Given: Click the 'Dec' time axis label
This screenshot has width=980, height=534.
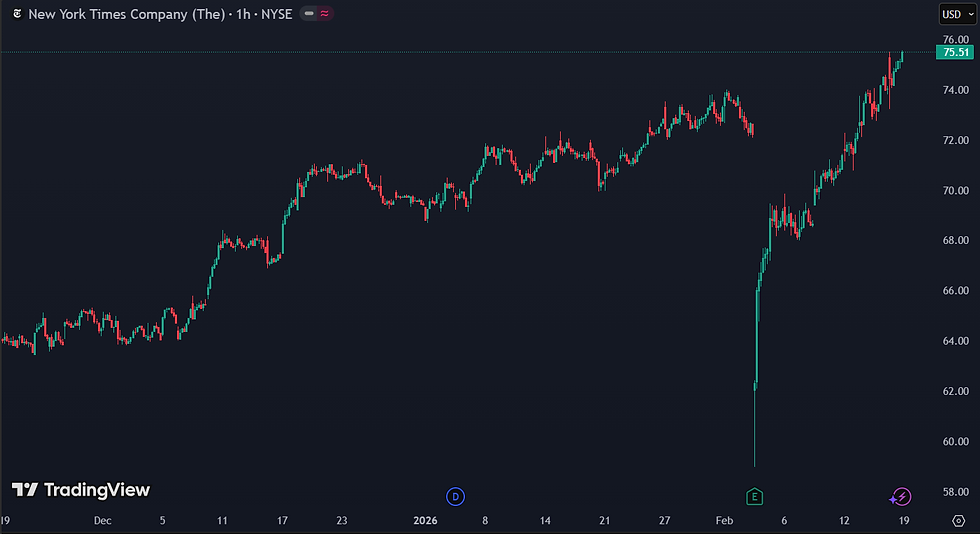Looking at the screenshot, I should (102, 520).
